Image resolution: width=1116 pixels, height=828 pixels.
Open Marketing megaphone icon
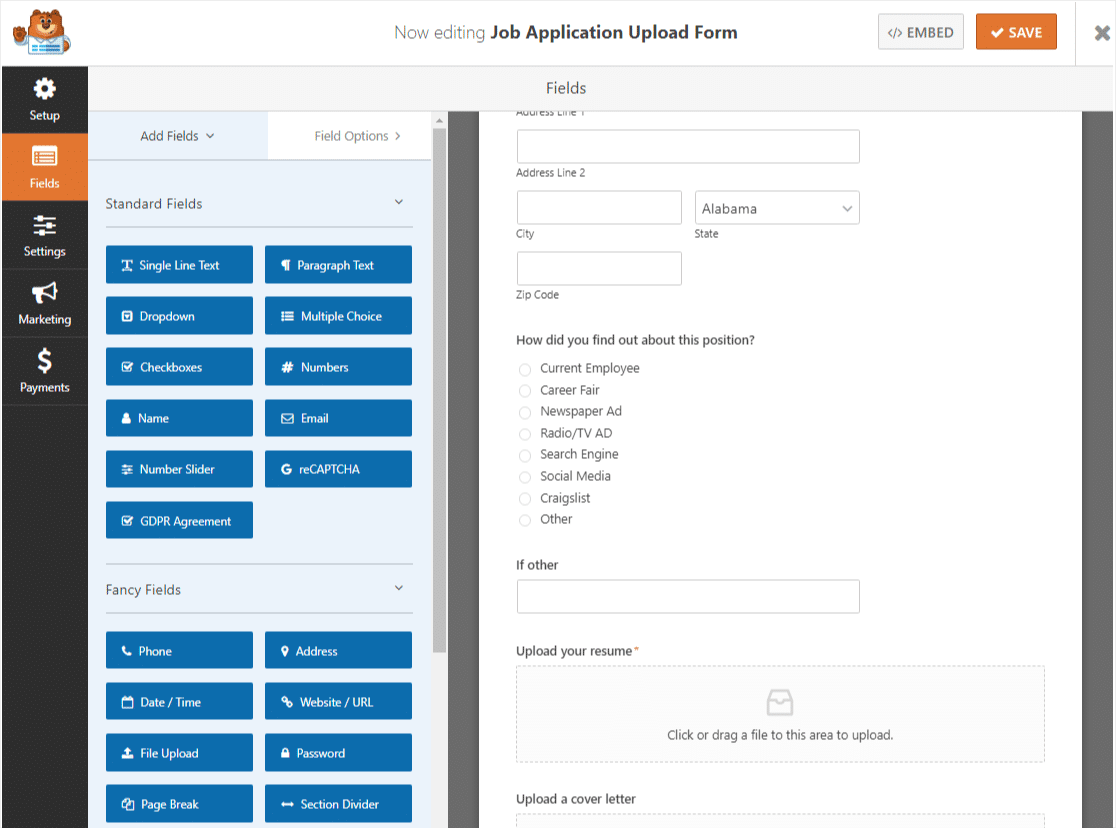pyautogui.click(x=44, y=293)
